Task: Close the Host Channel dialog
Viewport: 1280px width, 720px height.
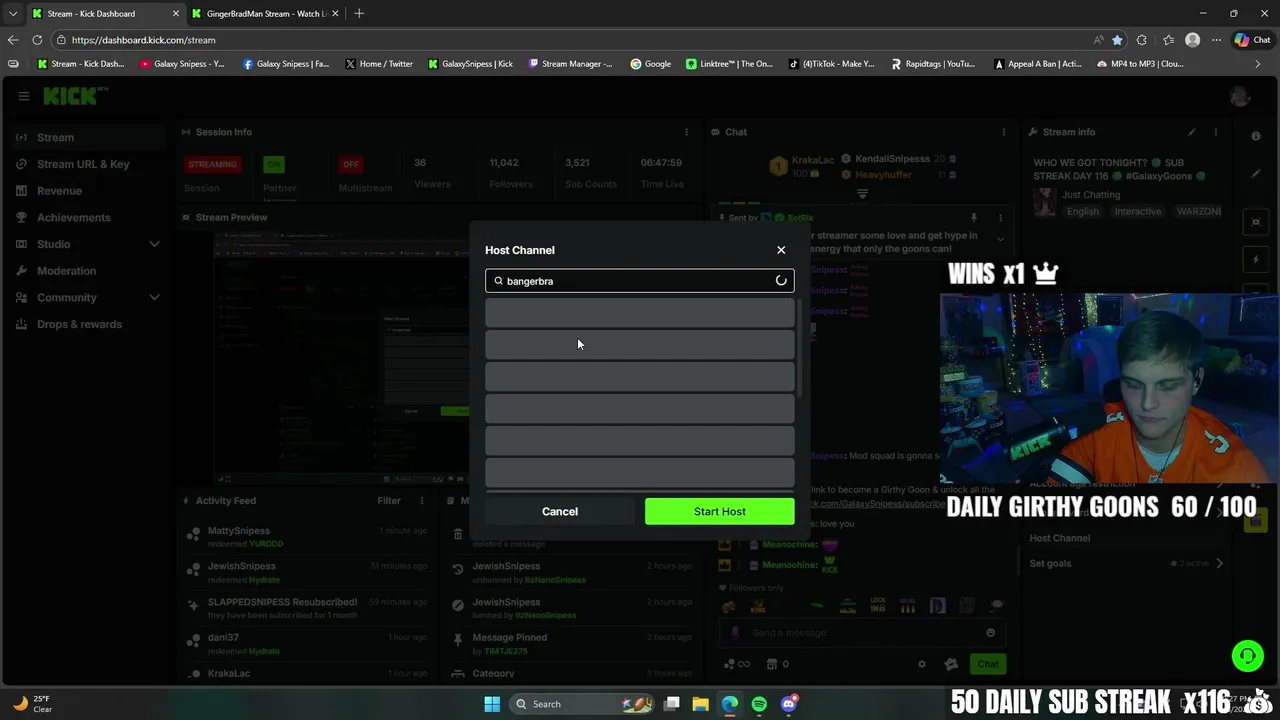Action: click(x=781, y=250)
